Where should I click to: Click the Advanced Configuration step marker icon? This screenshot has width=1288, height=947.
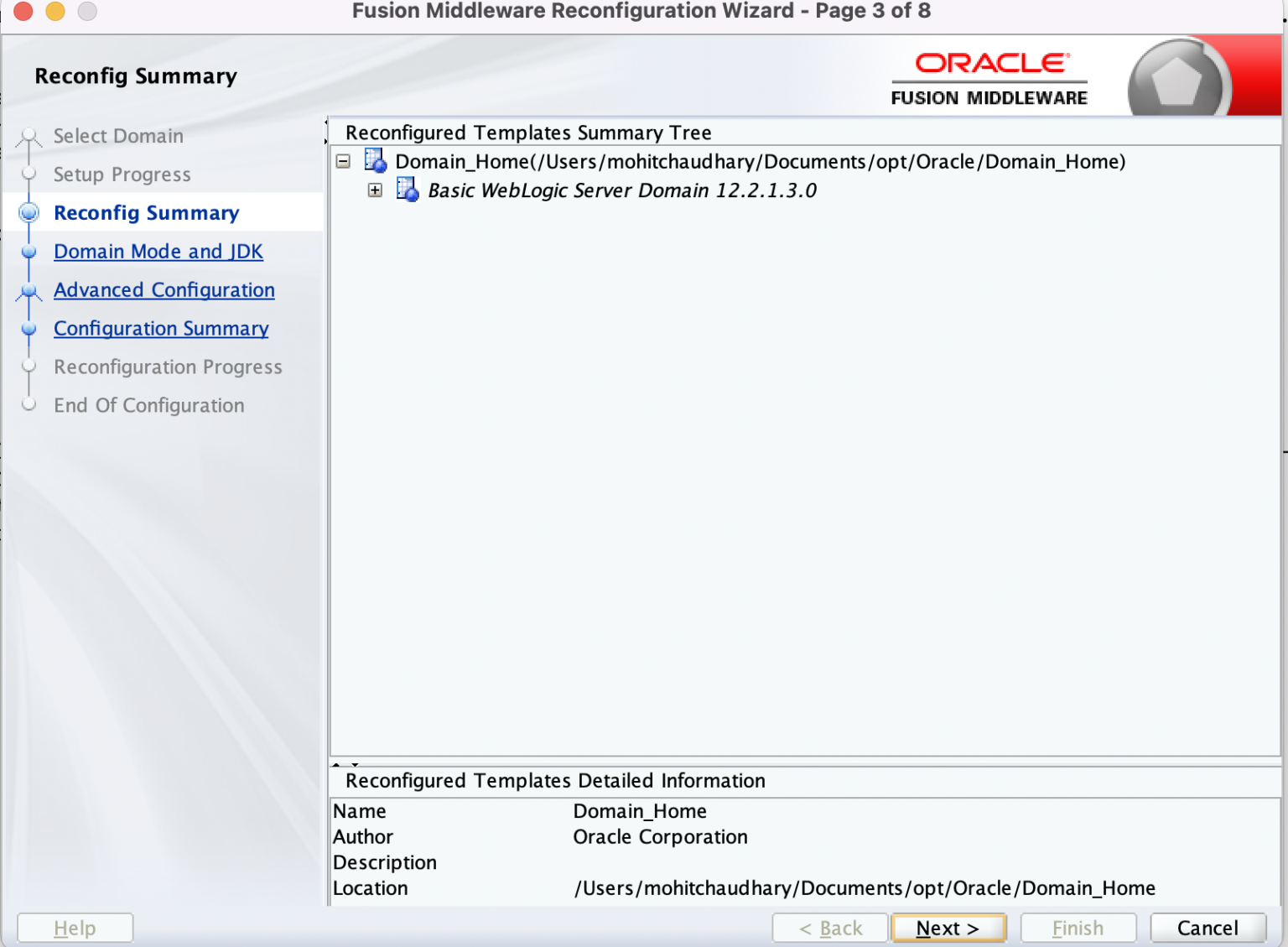tap(29, 290)
